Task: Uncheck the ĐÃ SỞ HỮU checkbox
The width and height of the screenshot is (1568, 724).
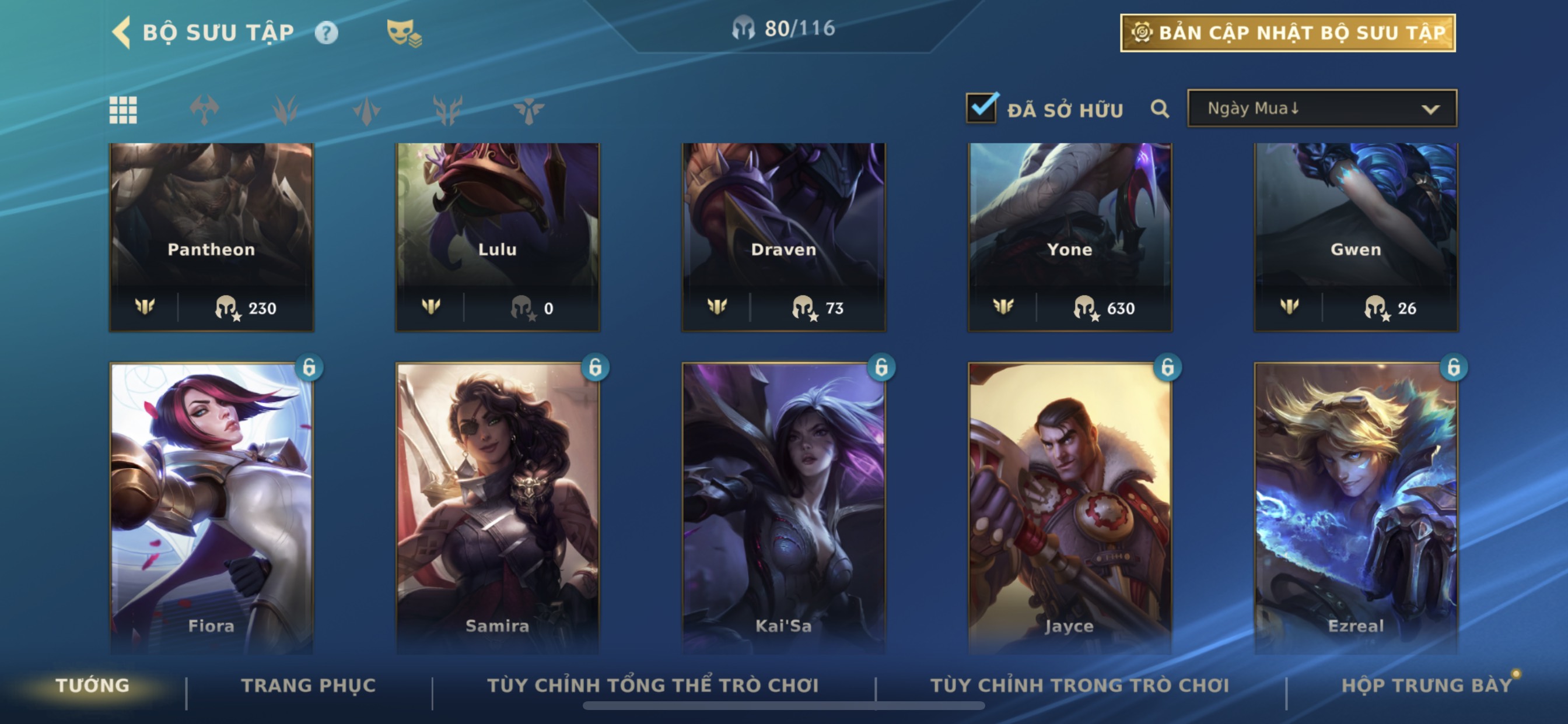Action: click(981, 108)
